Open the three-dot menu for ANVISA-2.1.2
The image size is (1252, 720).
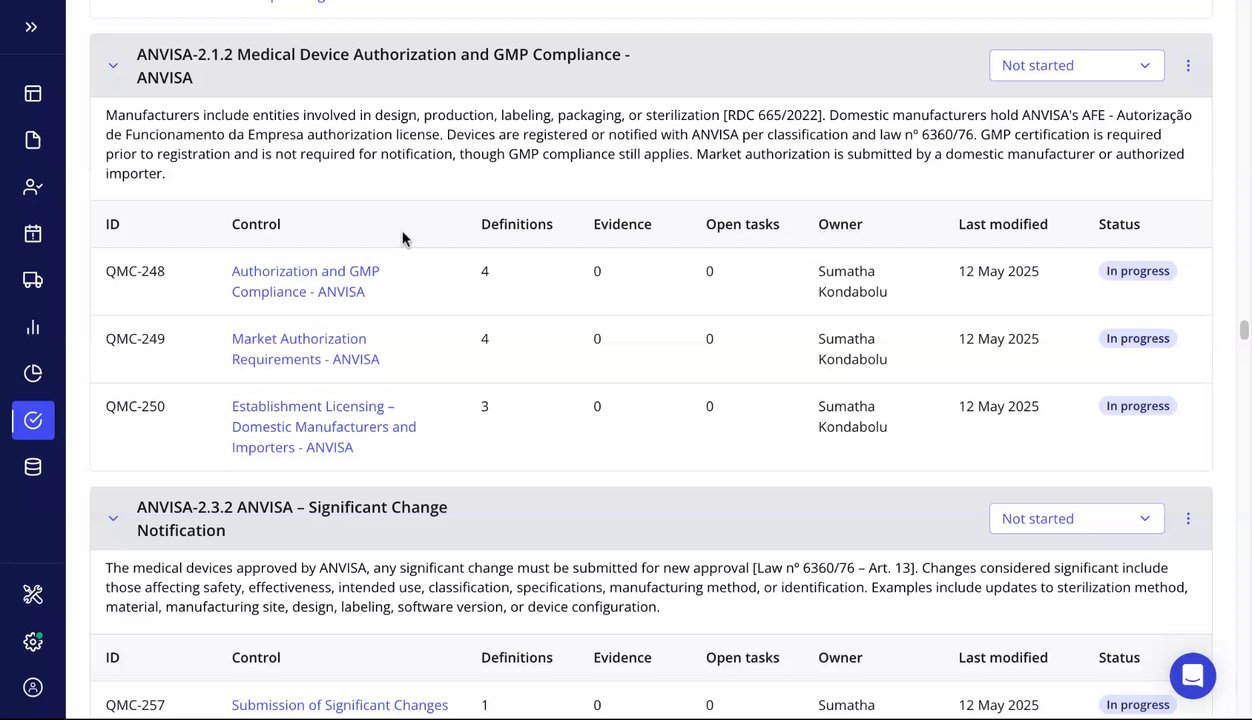1188,65
